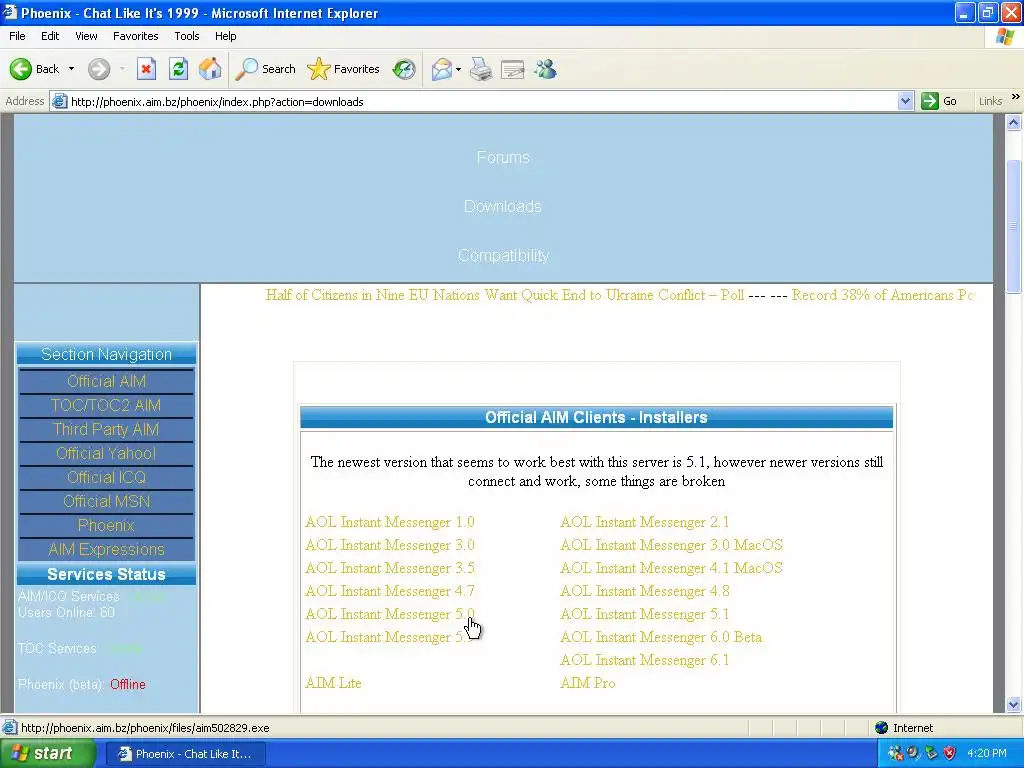Expand the Address bar dropdown arrow
This screenshot has height=768, width=1024.
[x=904, y=101]
